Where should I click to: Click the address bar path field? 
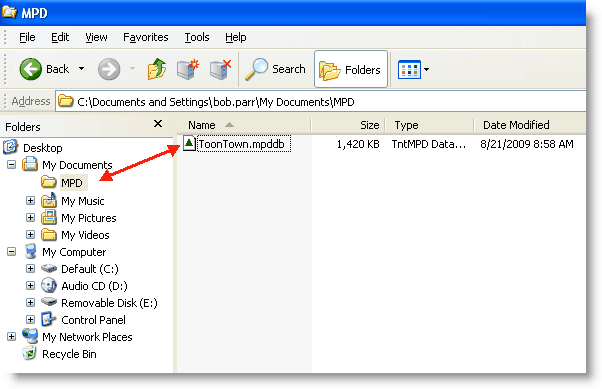pyautogui.click(x=321, y=102)
